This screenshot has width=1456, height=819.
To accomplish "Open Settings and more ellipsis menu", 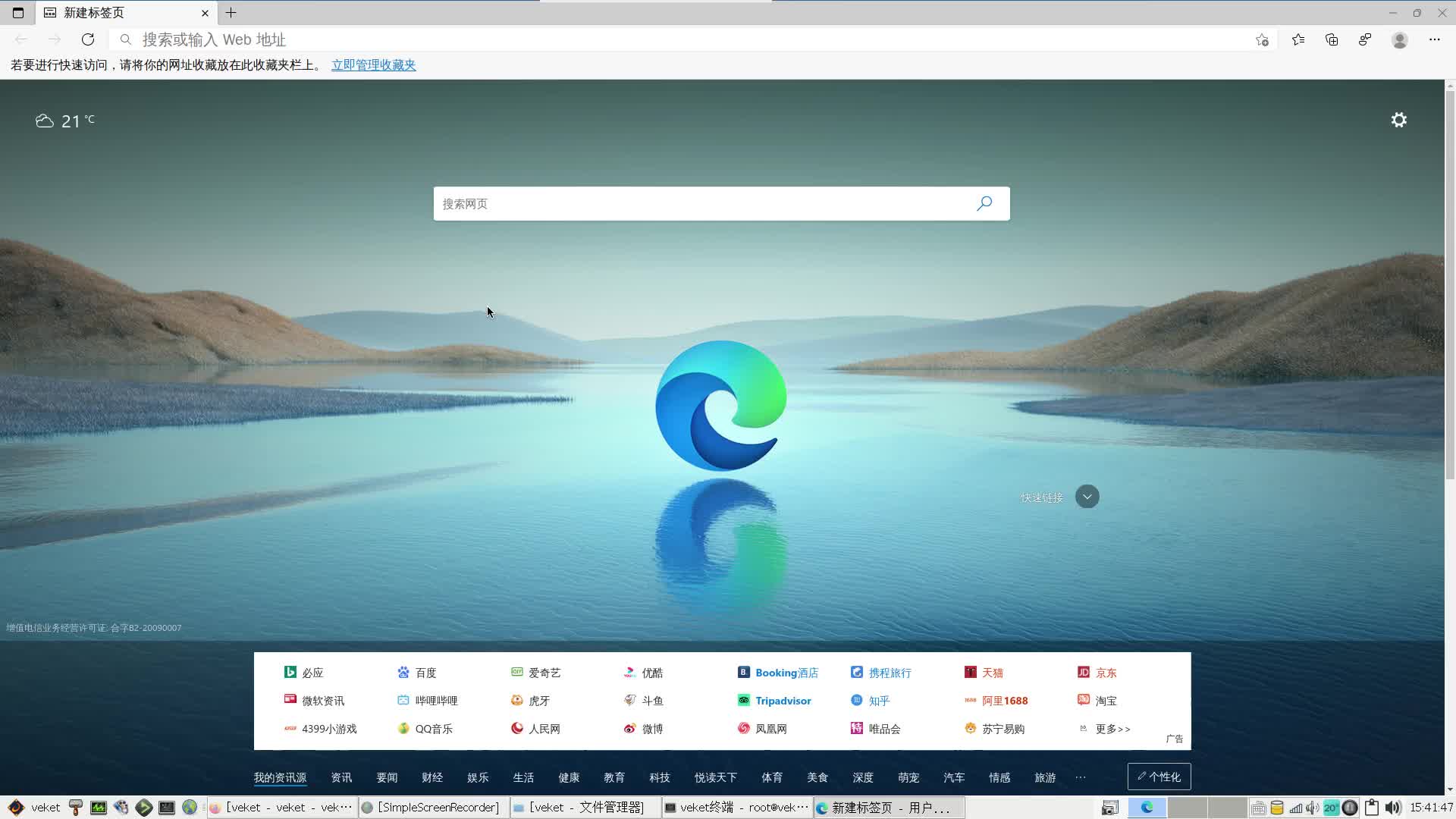I will [1435, 39].
